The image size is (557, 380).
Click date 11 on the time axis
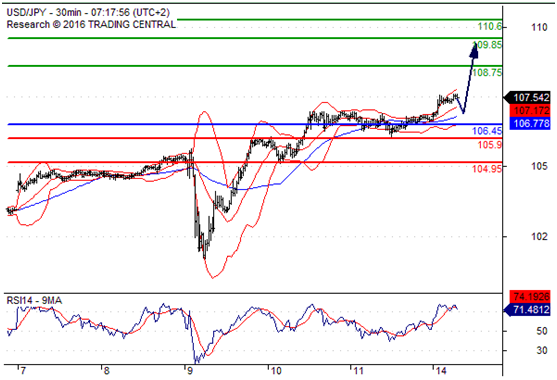click(x=359, y=371)
